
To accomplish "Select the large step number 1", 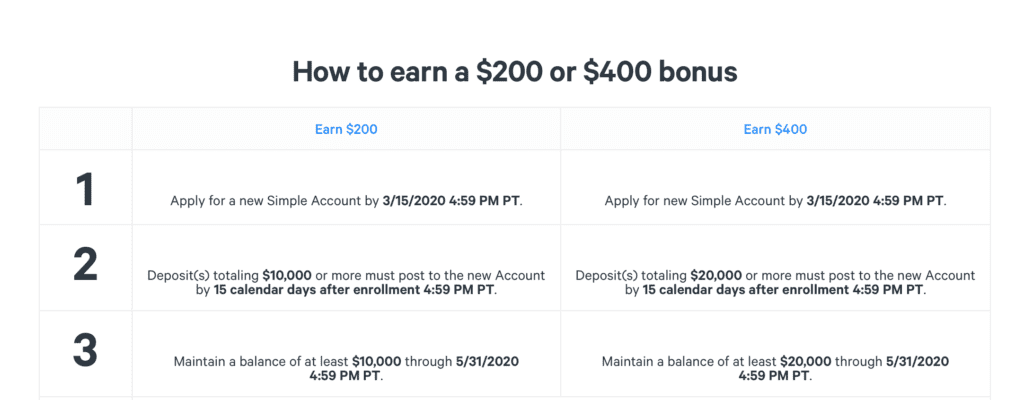I will point(85,190).
